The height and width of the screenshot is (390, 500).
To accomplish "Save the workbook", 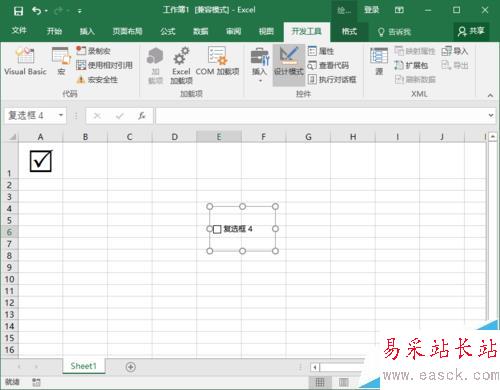I will coord(18,11).
